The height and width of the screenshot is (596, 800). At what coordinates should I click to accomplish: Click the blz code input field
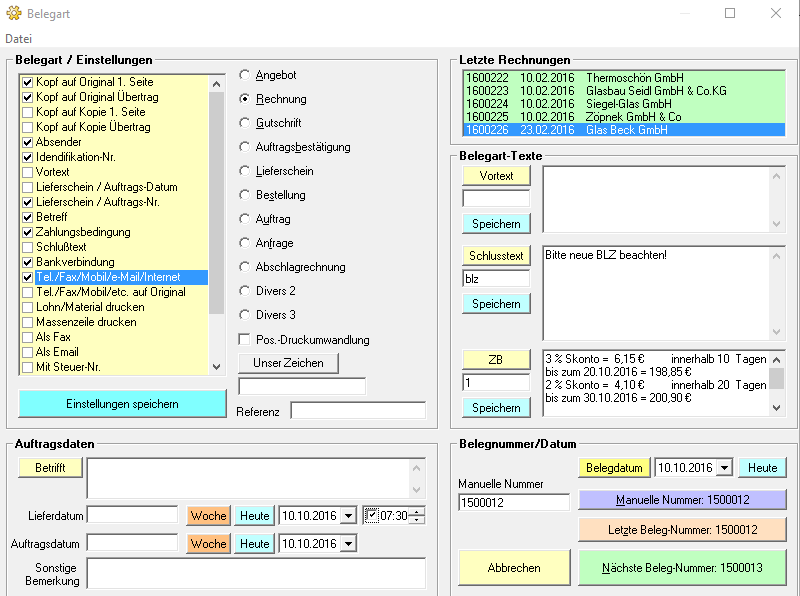(496, 279)
